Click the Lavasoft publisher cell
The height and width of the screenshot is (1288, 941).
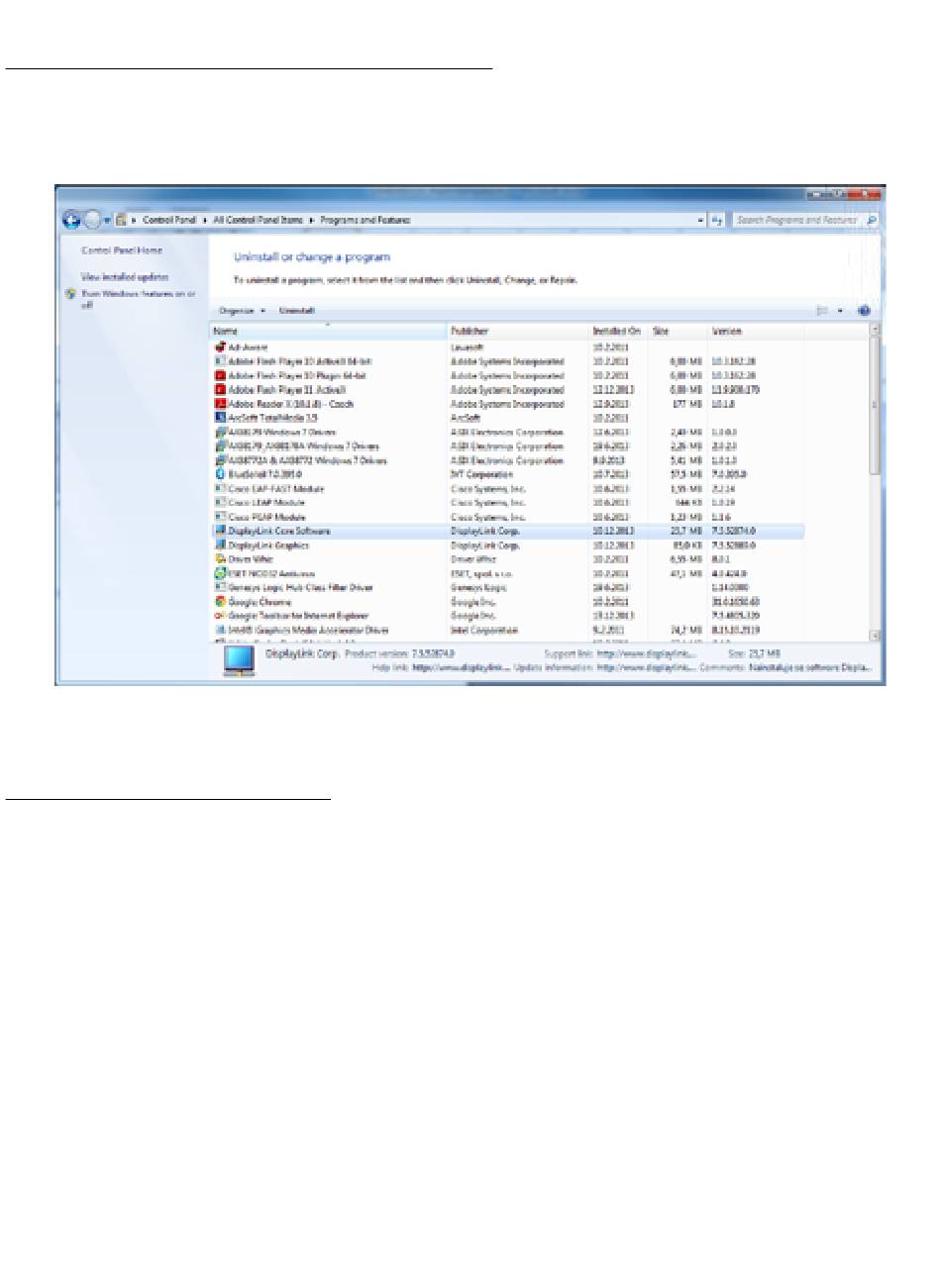(466, 347)
